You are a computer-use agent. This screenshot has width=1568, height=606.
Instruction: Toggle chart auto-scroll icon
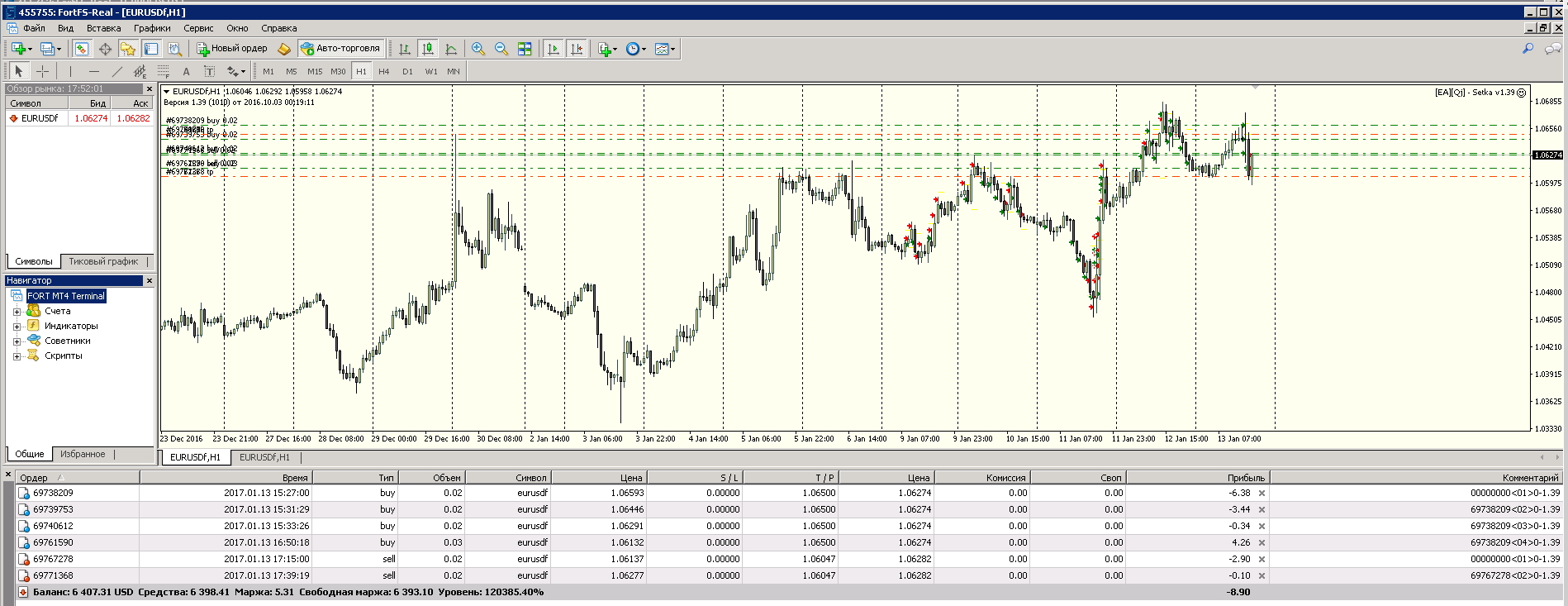pyautogui.click(x=554, y=49)
